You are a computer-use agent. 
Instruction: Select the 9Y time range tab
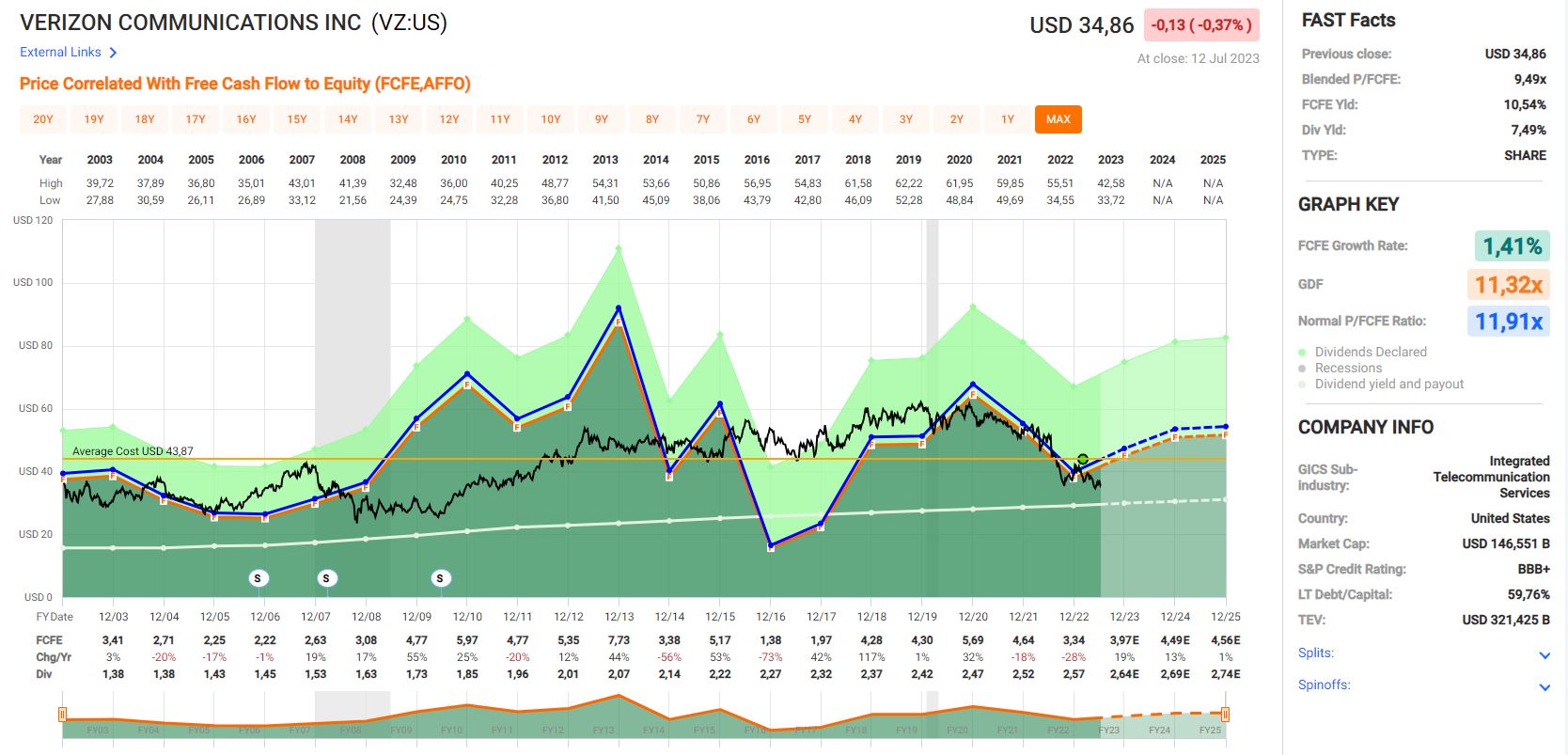602,119
